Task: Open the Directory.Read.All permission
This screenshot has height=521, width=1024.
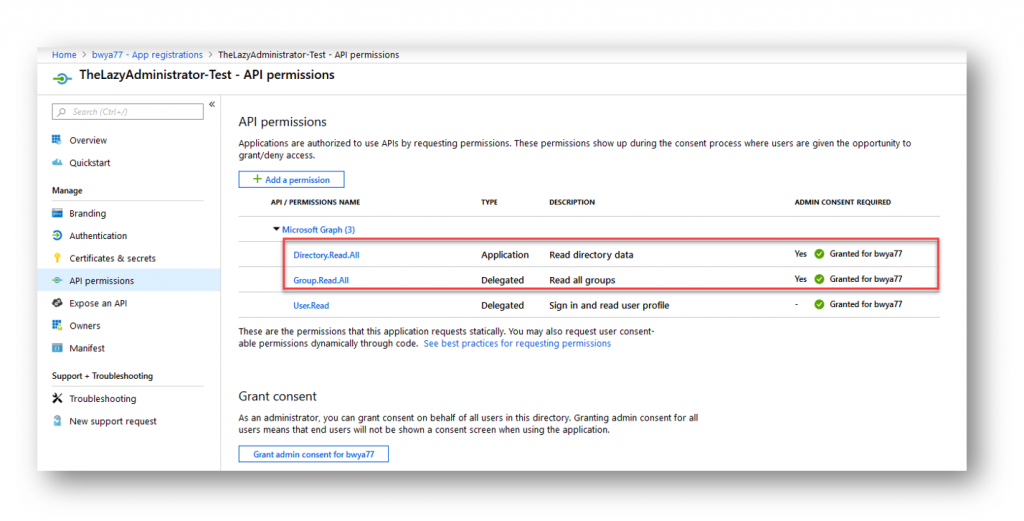Action: coord(326,255)
